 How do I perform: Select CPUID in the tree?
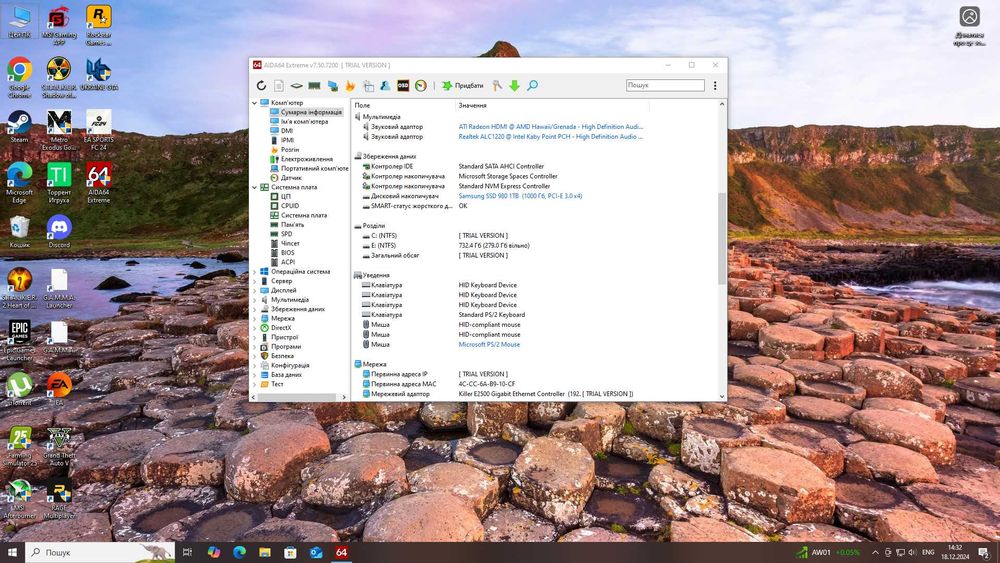(x=290, y=206)
